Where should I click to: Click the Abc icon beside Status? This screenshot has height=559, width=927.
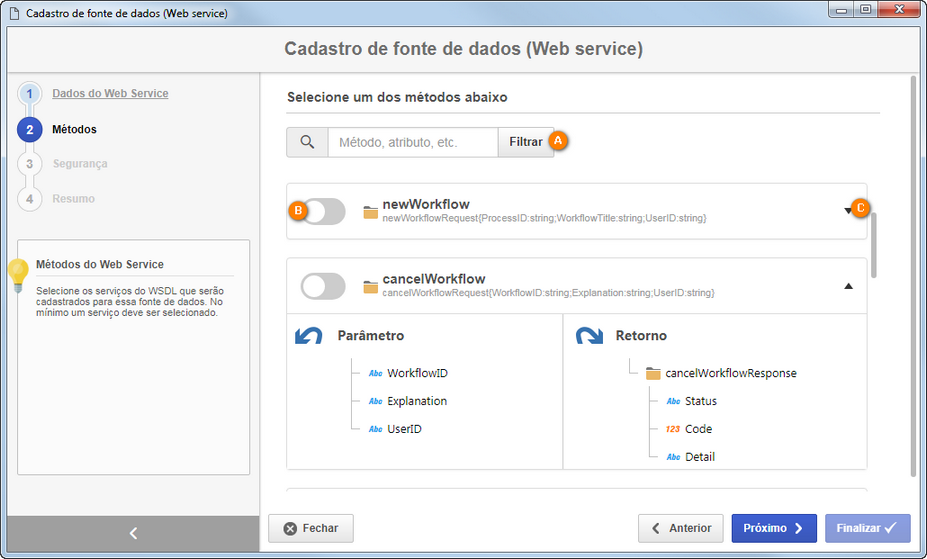tap(673, 401)
